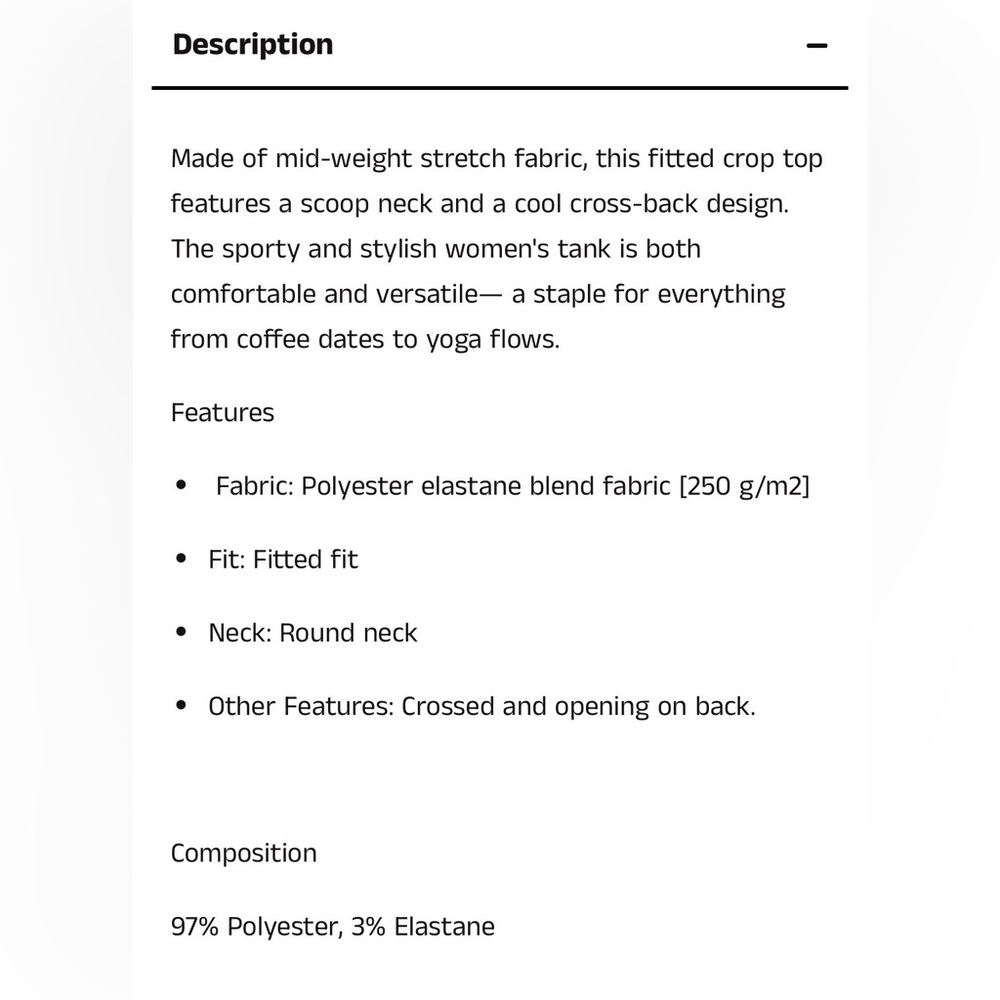Click the black divider line under Description
This screenshot has height=1000, width=1000.
pos(500,87)
